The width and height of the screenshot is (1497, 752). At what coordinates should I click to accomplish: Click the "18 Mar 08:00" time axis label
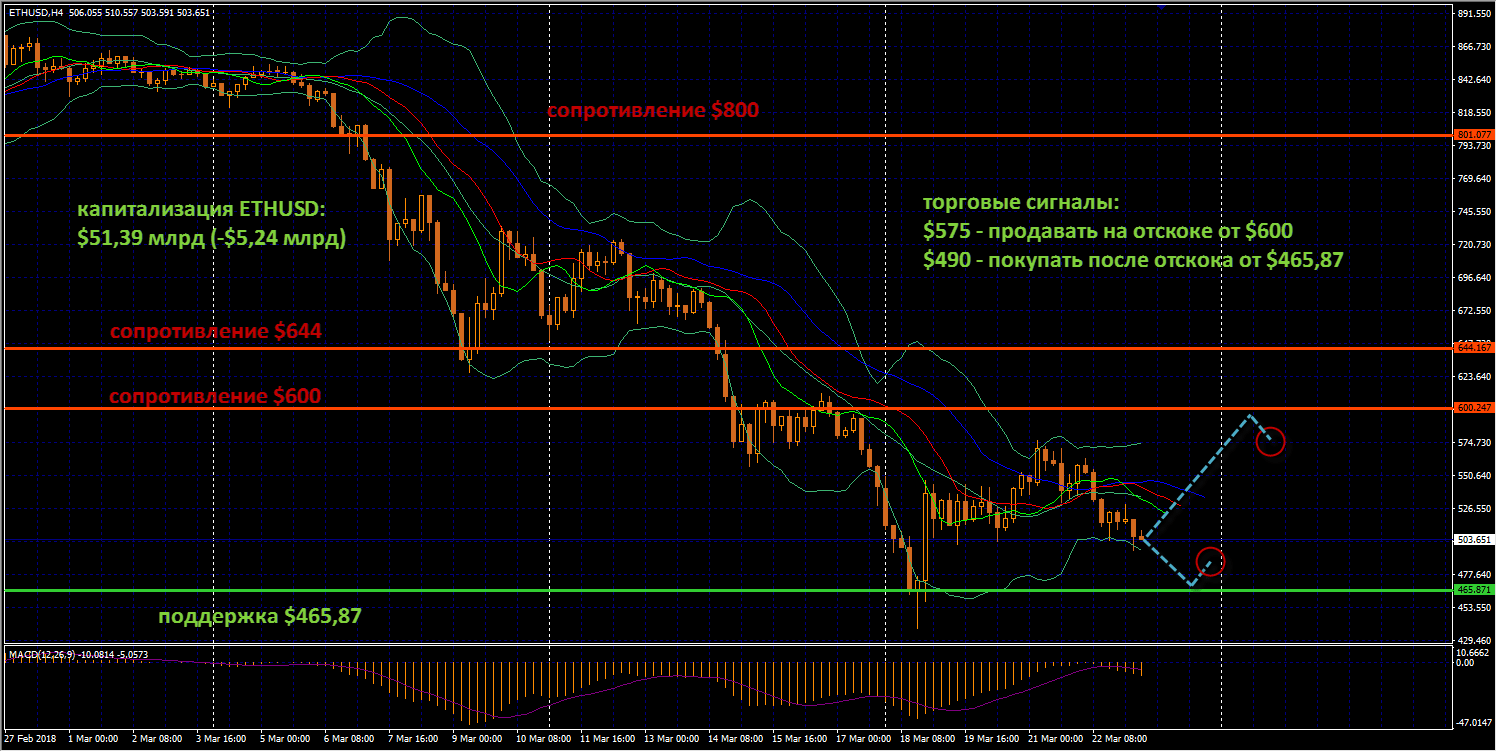click(x=925, y=739)
